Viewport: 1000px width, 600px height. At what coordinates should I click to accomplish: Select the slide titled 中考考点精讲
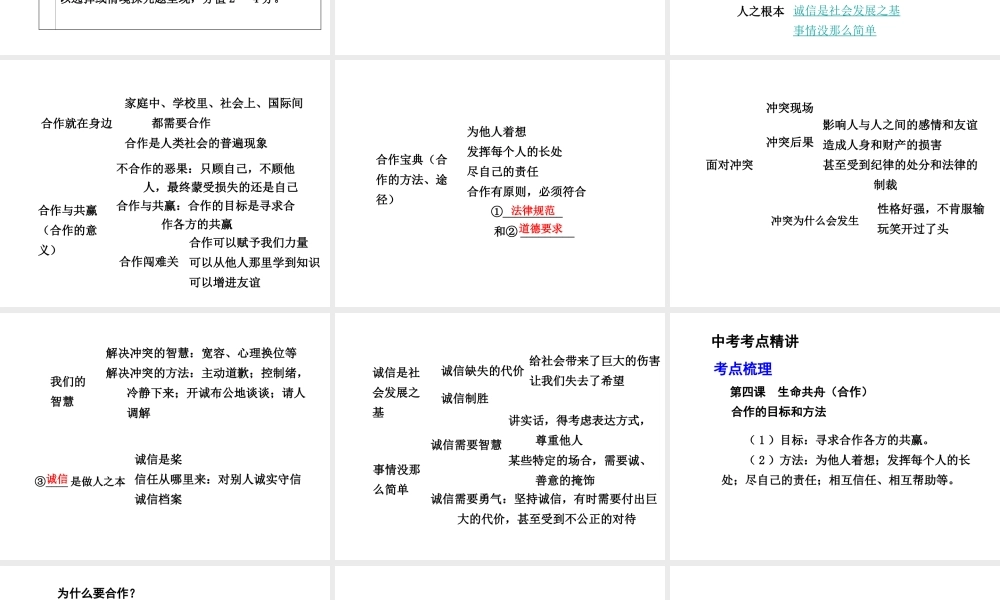835,437
